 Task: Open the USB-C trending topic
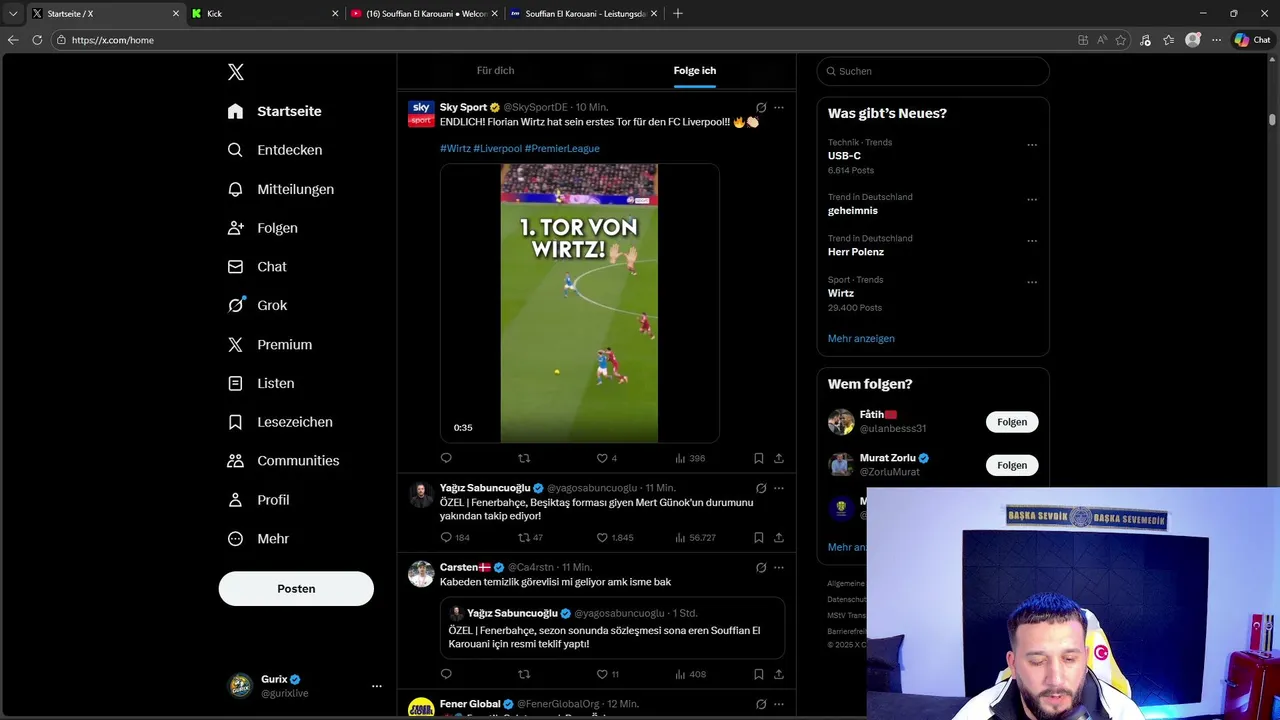pyautogui.click(x=844, y=156)
